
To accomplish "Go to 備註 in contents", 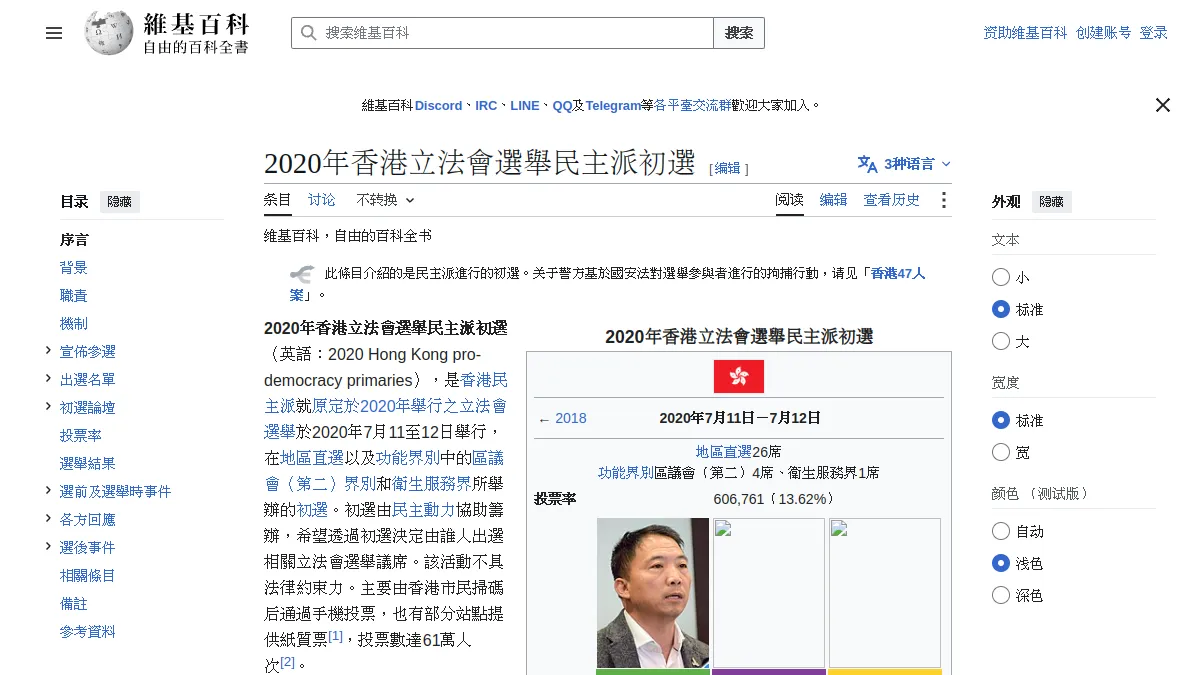I will point(74,604).
